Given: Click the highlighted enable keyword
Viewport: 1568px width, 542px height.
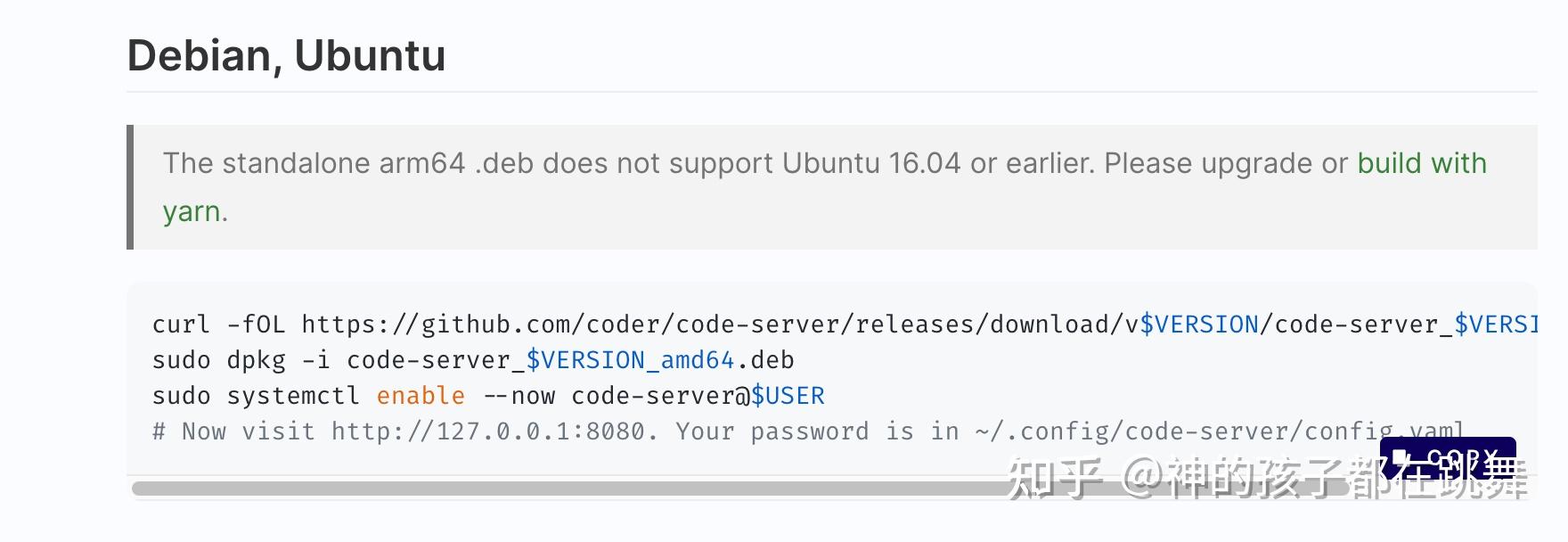Looking at the screenshot, I should point(420,395).
